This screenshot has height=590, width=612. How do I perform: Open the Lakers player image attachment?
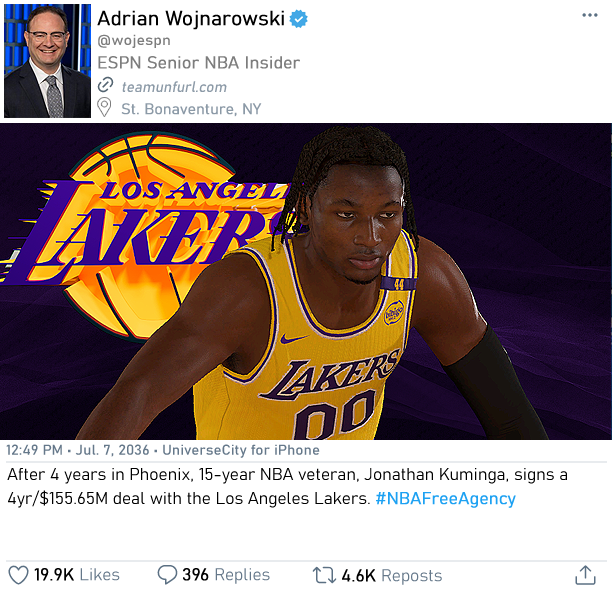click(x=306, y=281)
